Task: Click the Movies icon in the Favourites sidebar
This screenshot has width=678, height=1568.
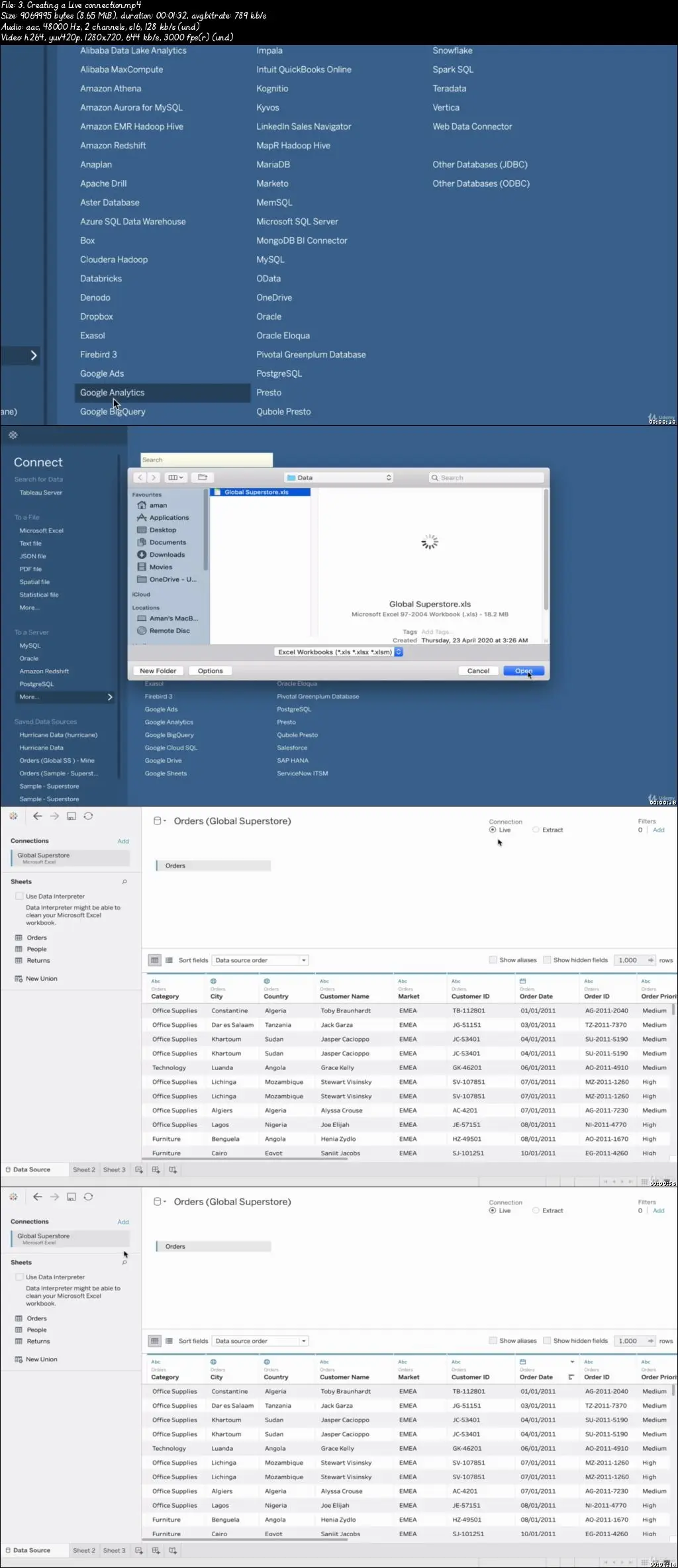Action: click(x=142, y=567)
